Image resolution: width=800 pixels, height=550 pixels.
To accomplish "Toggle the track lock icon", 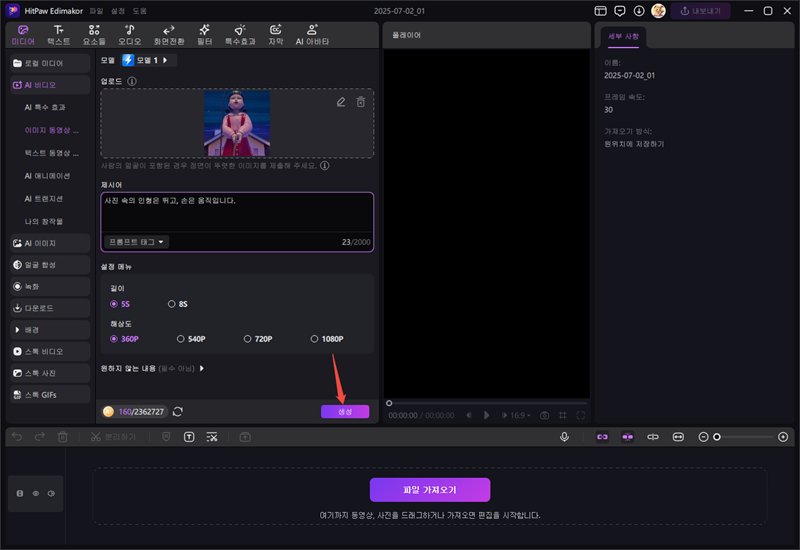I will tap(20, 493).
